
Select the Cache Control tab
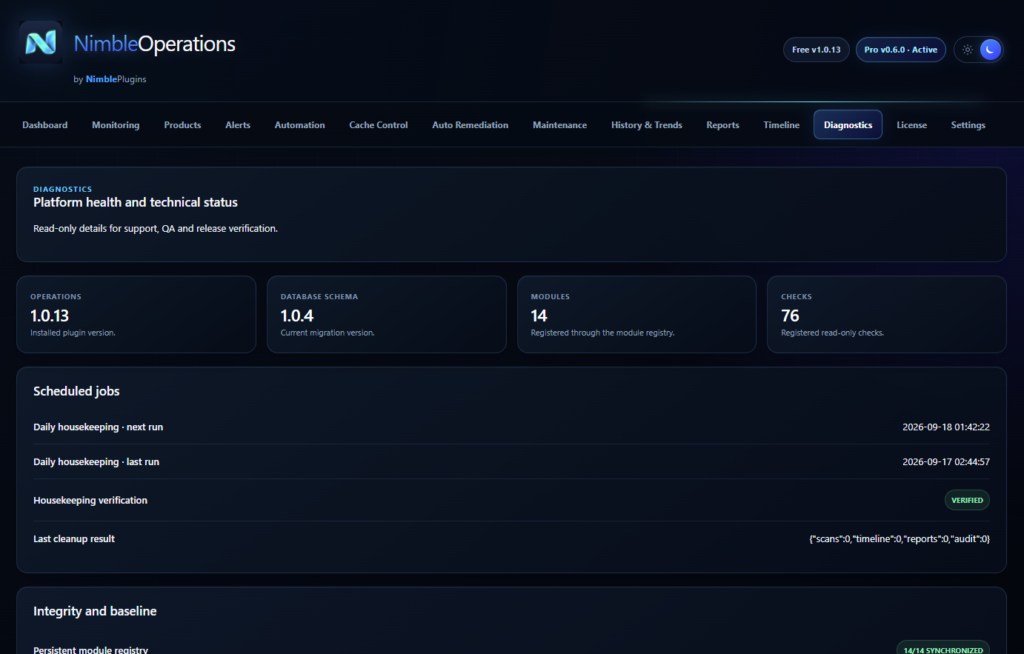pos(378,125)
